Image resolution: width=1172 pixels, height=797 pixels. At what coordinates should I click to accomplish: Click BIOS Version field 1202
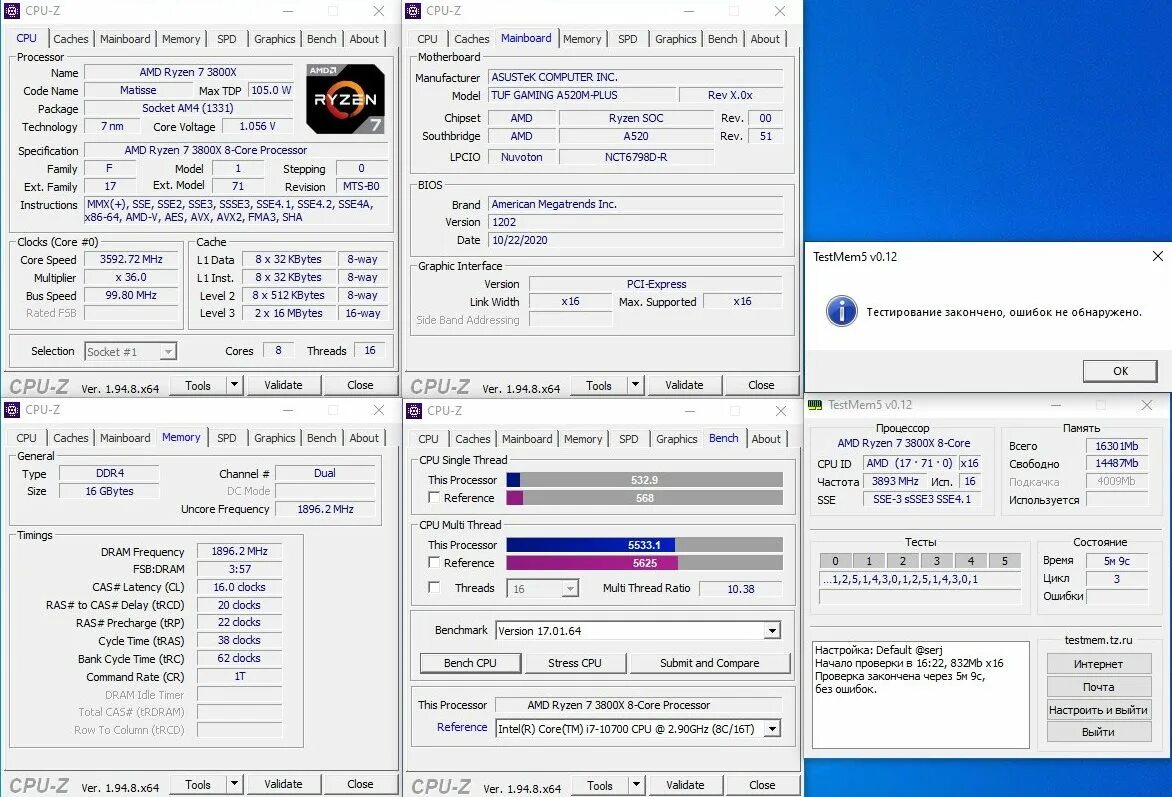tap(635, 222)
